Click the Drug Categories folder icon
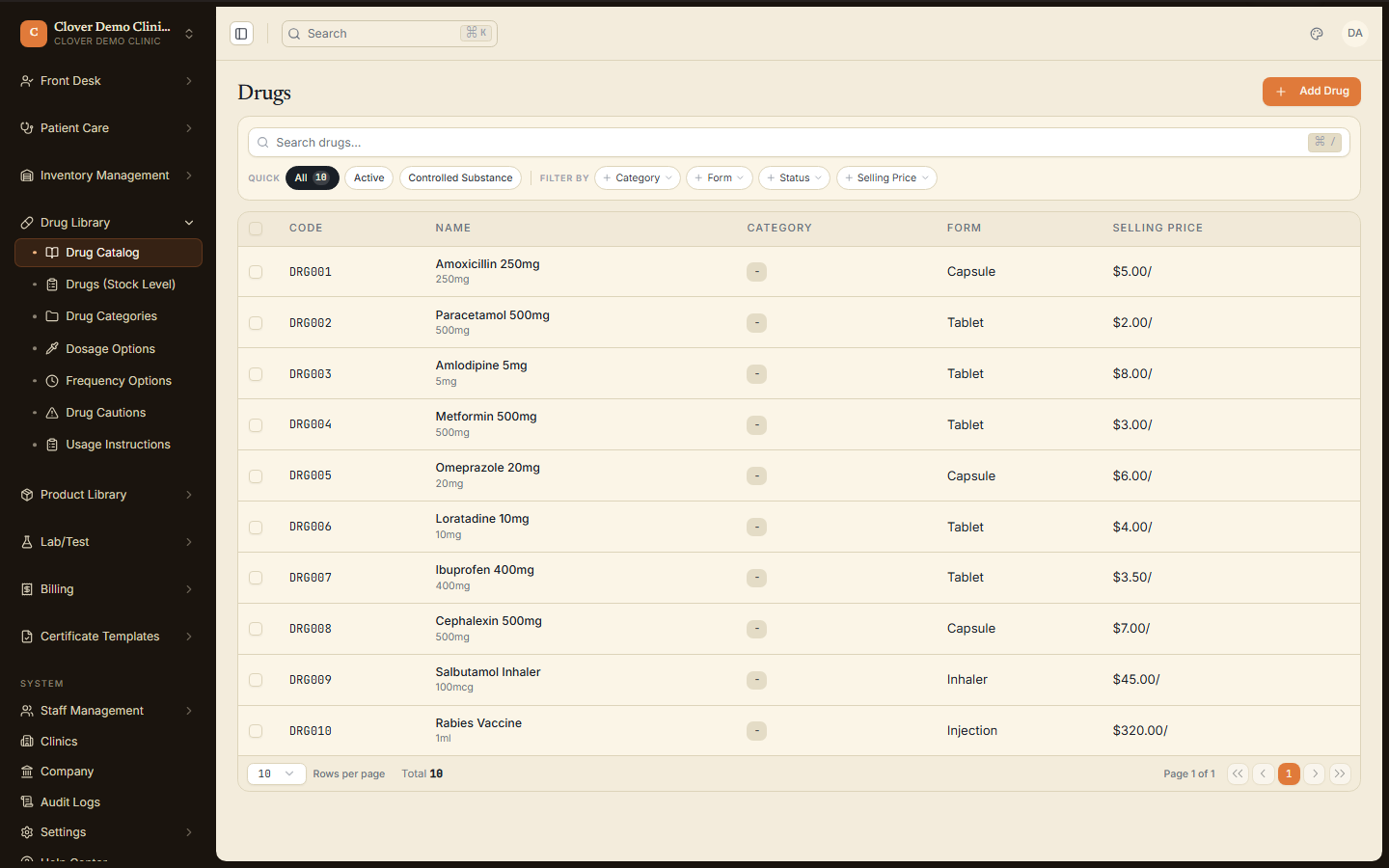The image size is (1389, 868). (52, 316)
